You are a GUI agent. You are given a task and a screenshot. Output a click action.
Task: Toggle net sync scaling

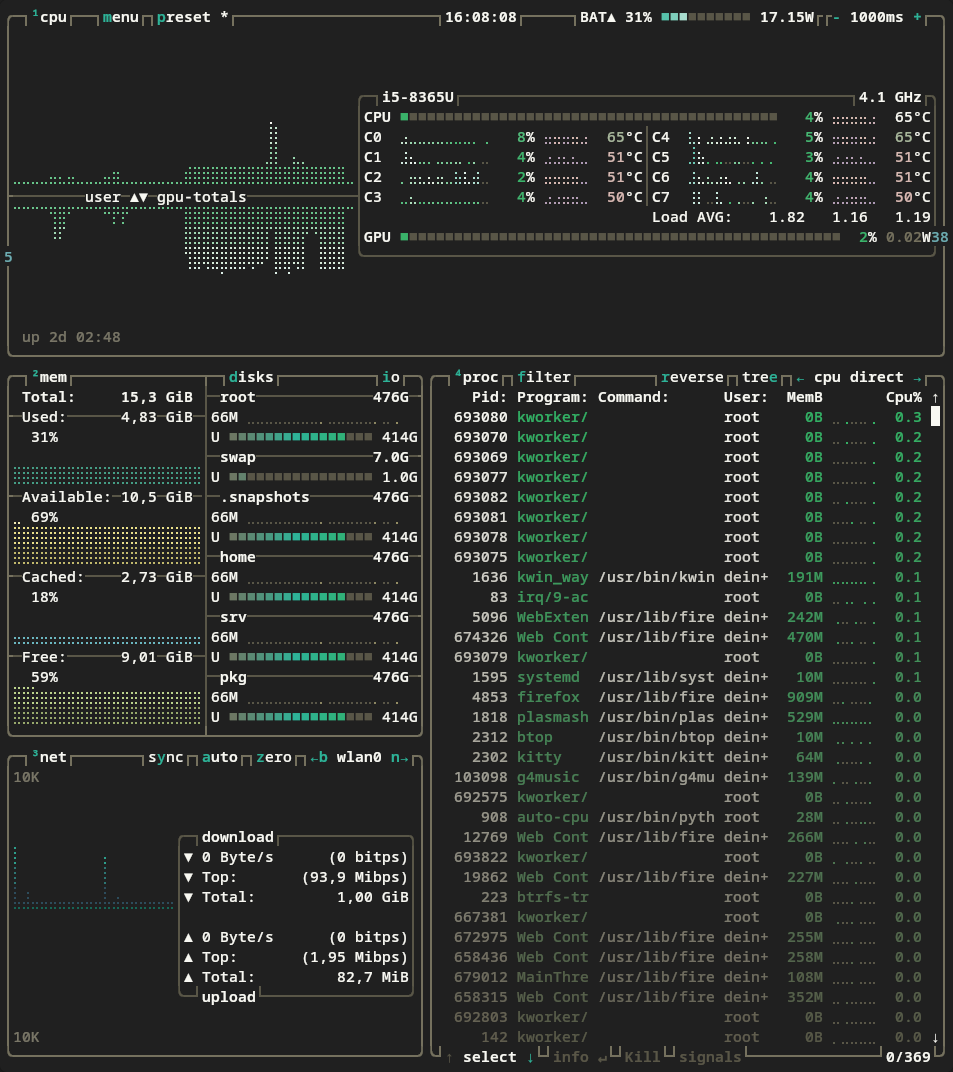165,757
